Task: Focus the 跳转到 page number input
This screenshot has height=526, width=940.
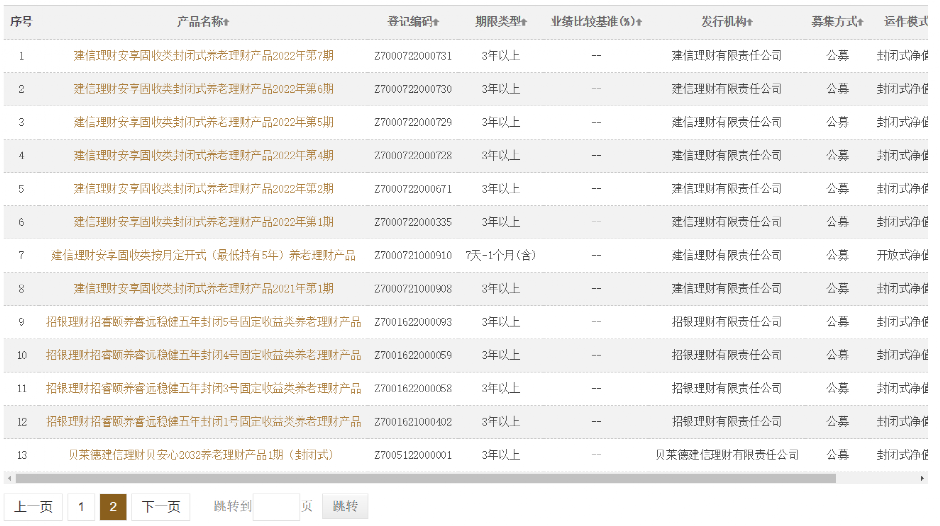Action: [276, 507]
